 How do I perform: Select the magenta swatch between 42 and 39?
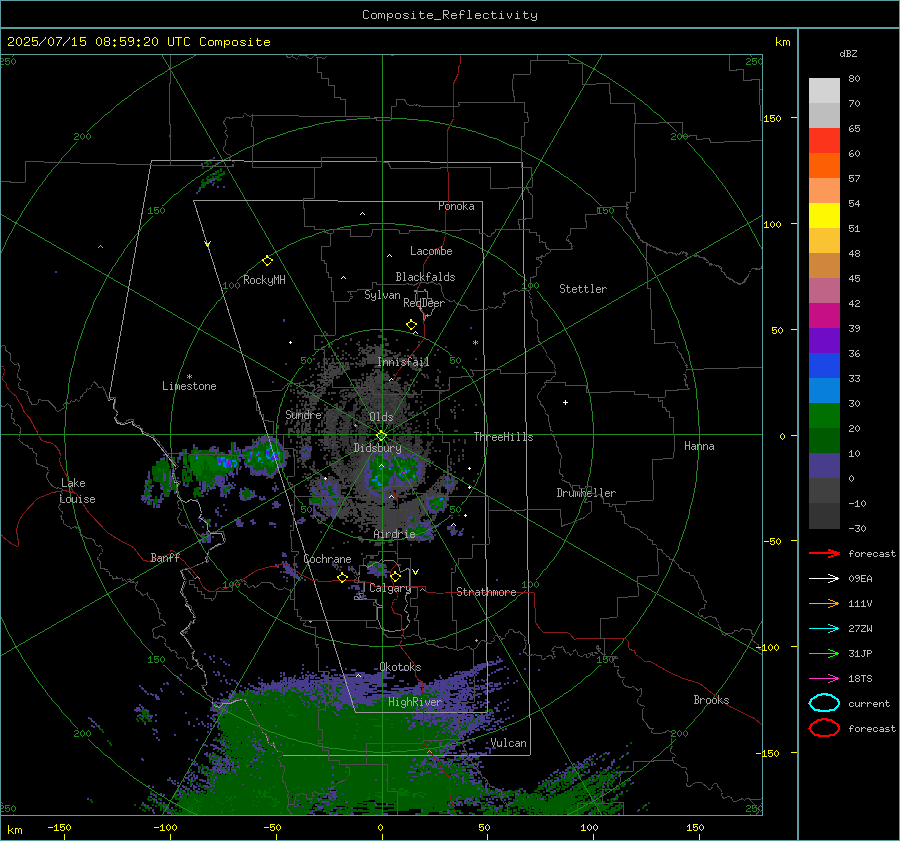[824, 316]
